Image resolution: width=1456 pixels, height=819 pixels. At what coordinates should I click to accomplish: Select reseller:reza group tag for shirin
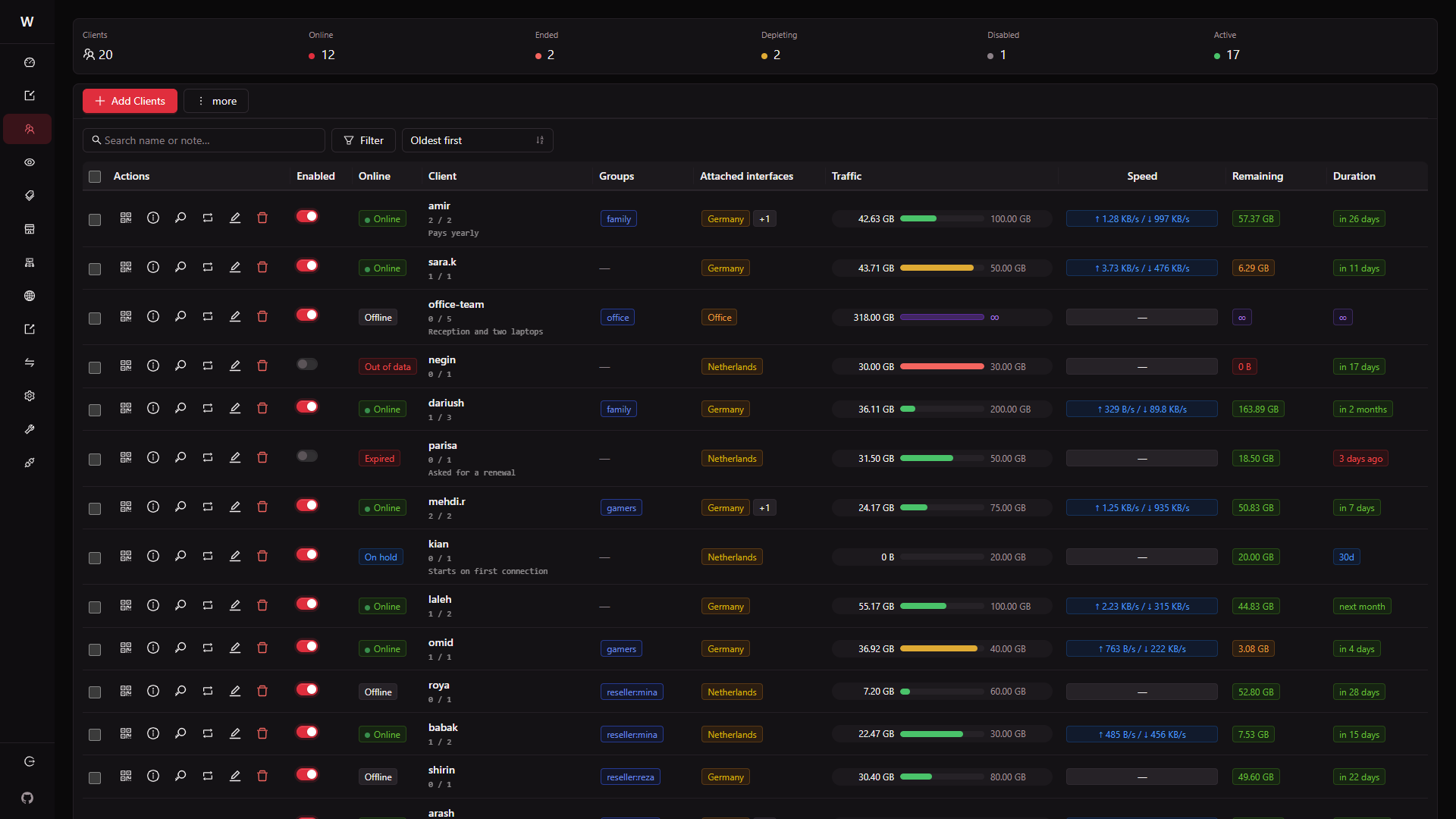(630, 777)
